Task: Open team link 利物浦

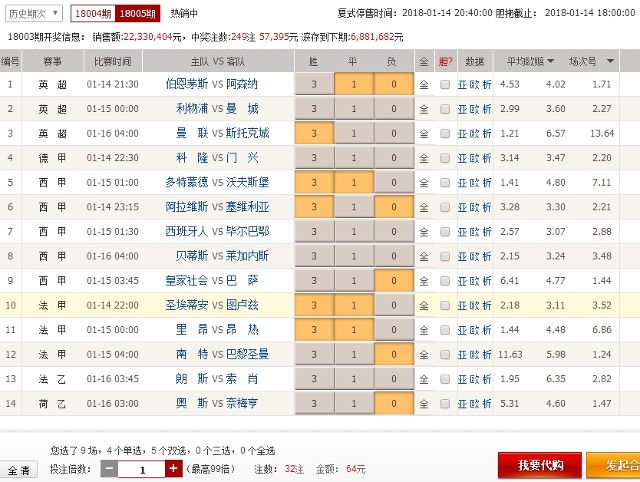Action: (x=192, y=109)
